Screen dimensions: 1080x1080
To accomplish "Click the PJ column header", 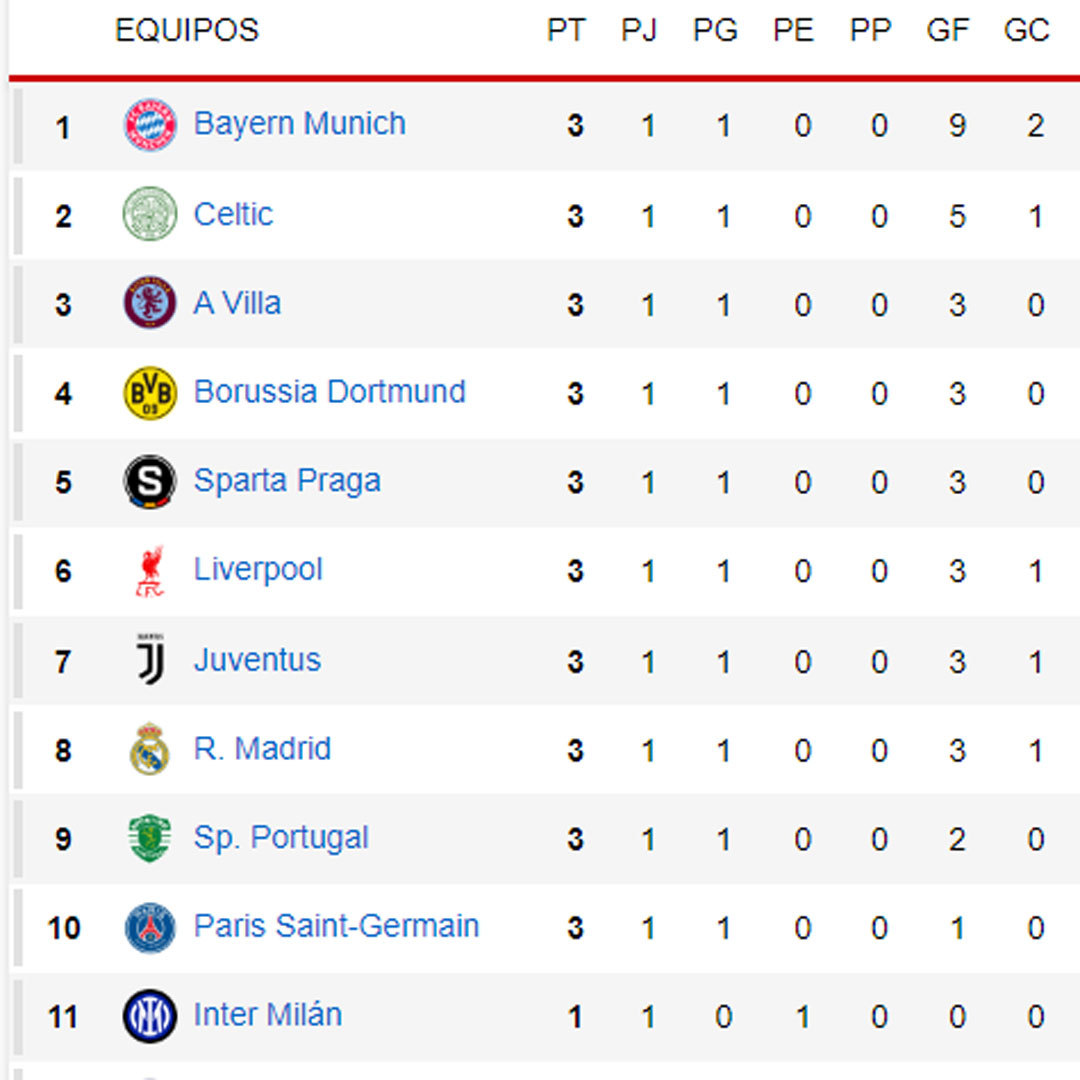I will 640,30.
